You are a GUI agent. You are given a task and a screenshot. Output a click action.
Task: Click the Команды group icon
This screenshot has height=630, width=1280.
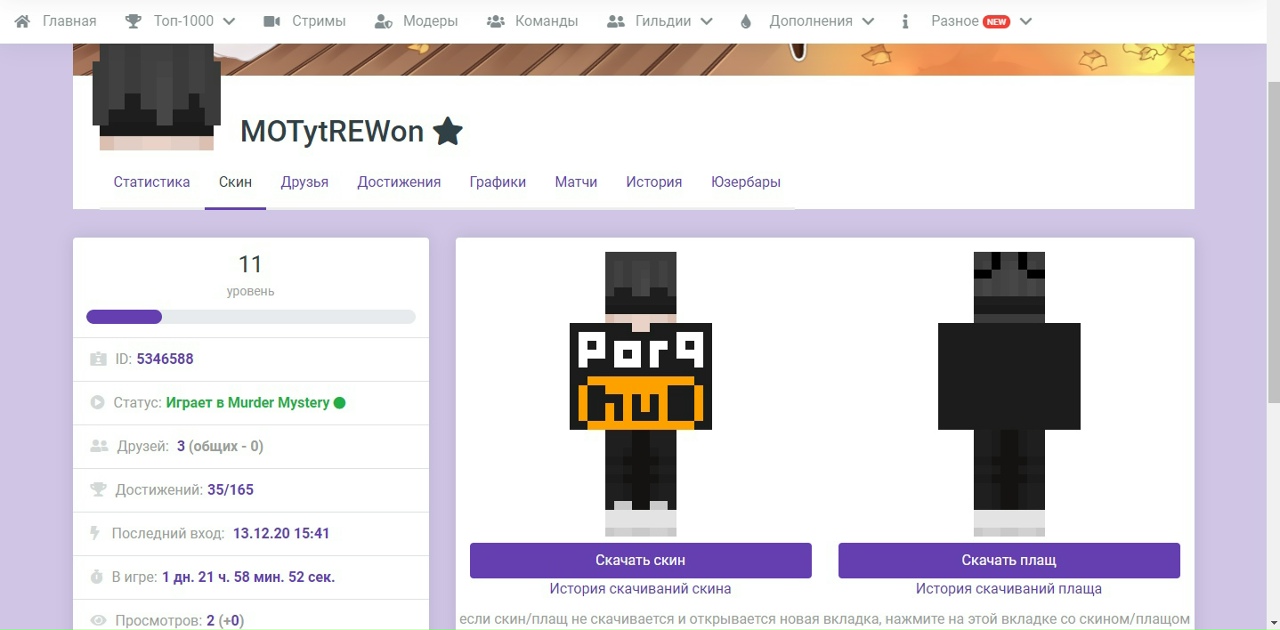pyautogui.click(x=495, y=21)
